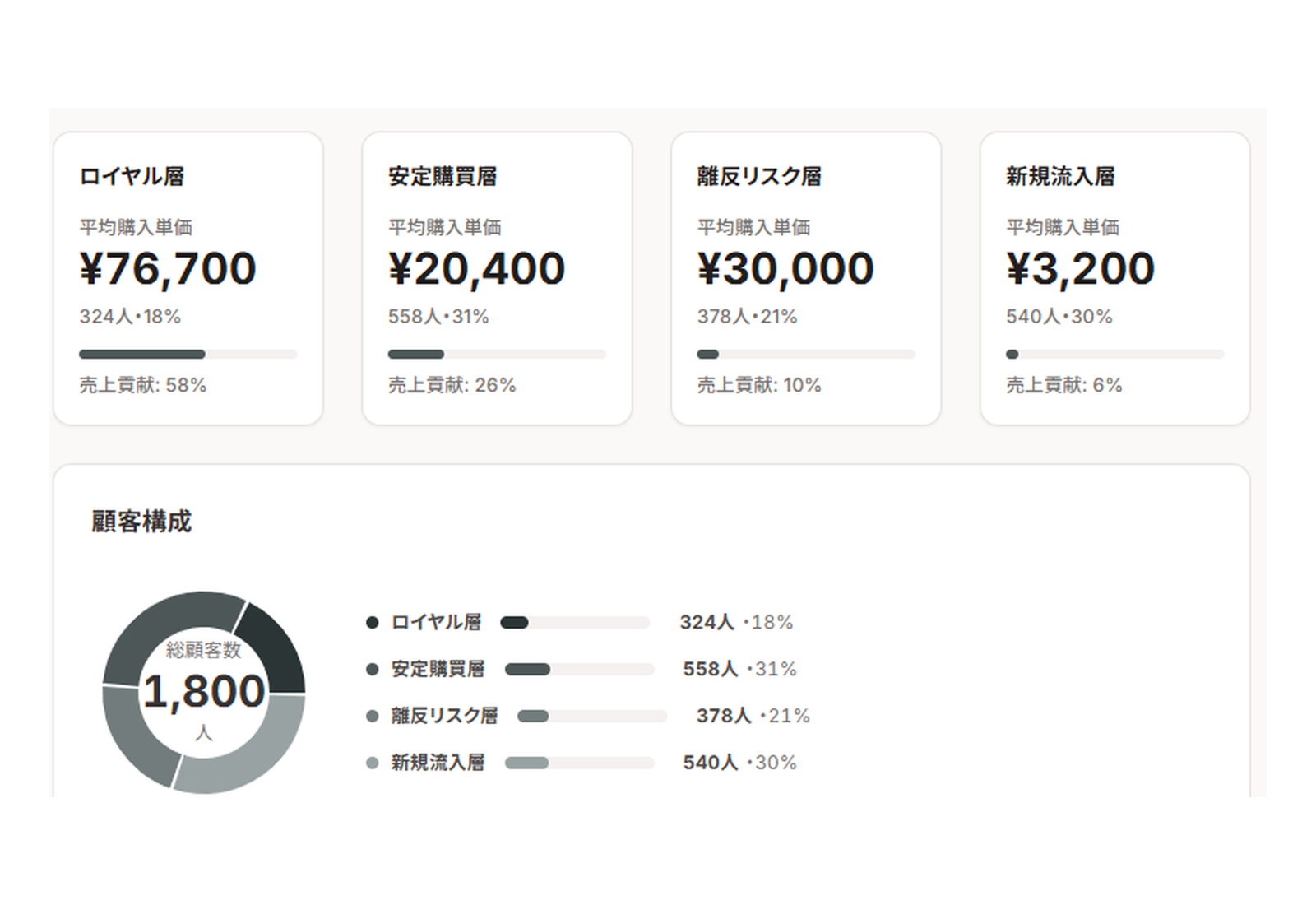Click the 売上貢献: 6% progress bar
1316x905 pixels.
1115,355
